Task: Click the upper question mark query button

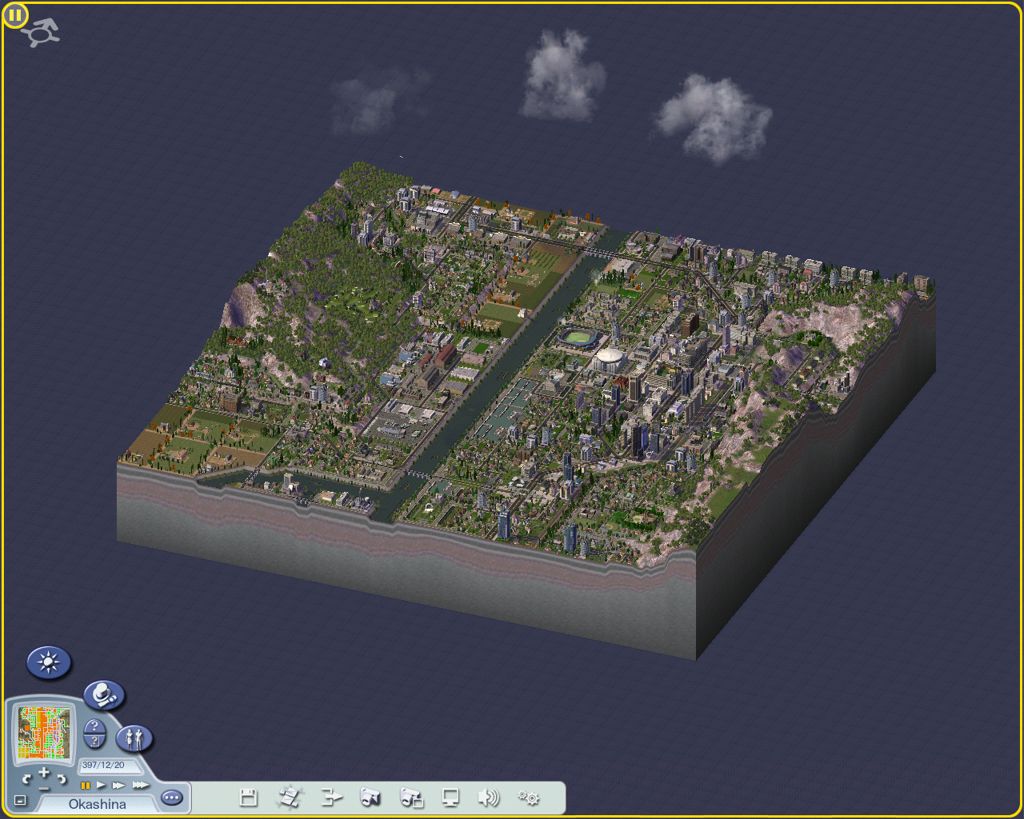Action: point(95,726)
